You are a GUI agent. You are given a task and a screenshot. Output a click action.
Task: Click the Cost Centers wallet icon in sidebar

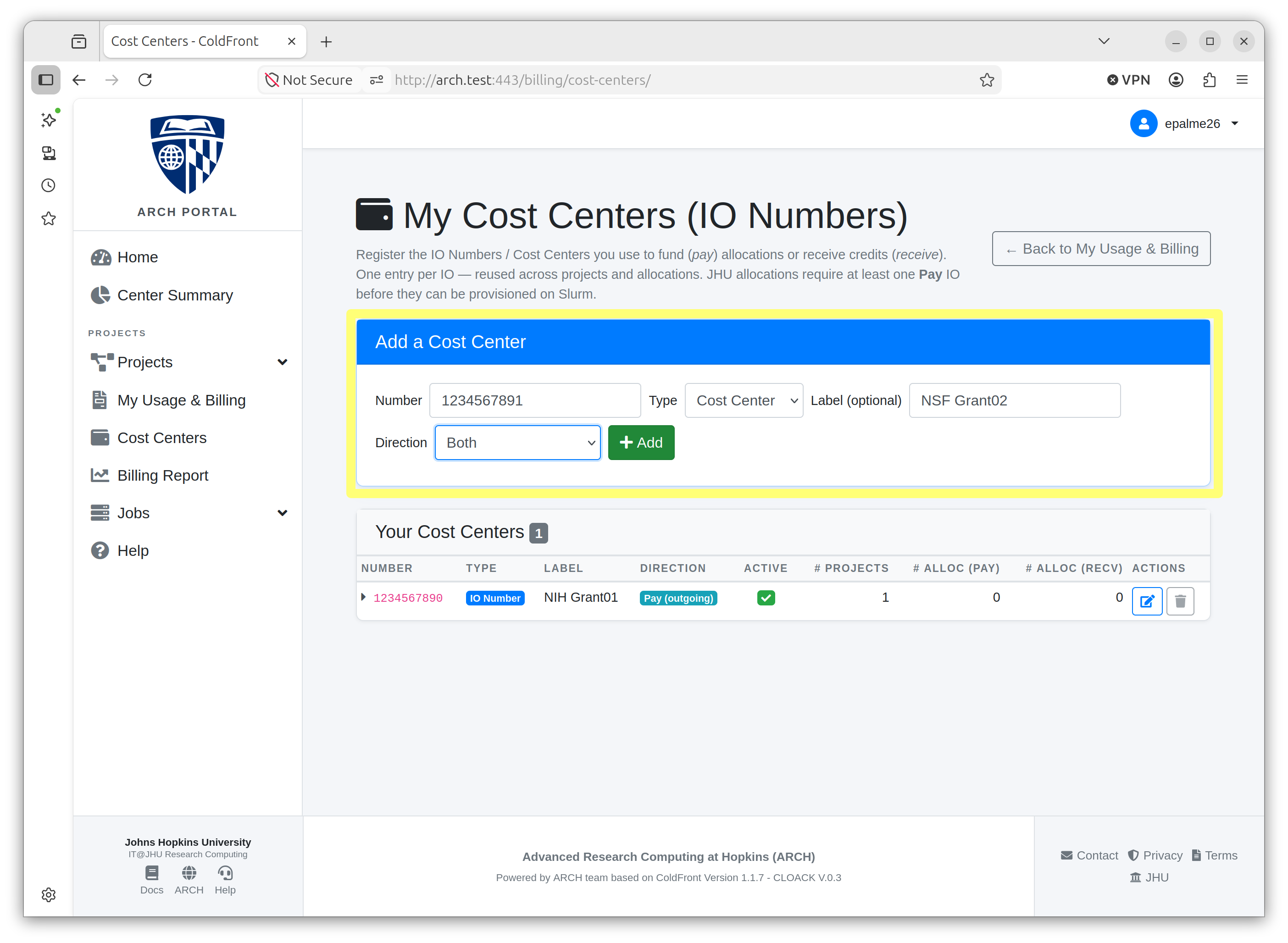100,438
